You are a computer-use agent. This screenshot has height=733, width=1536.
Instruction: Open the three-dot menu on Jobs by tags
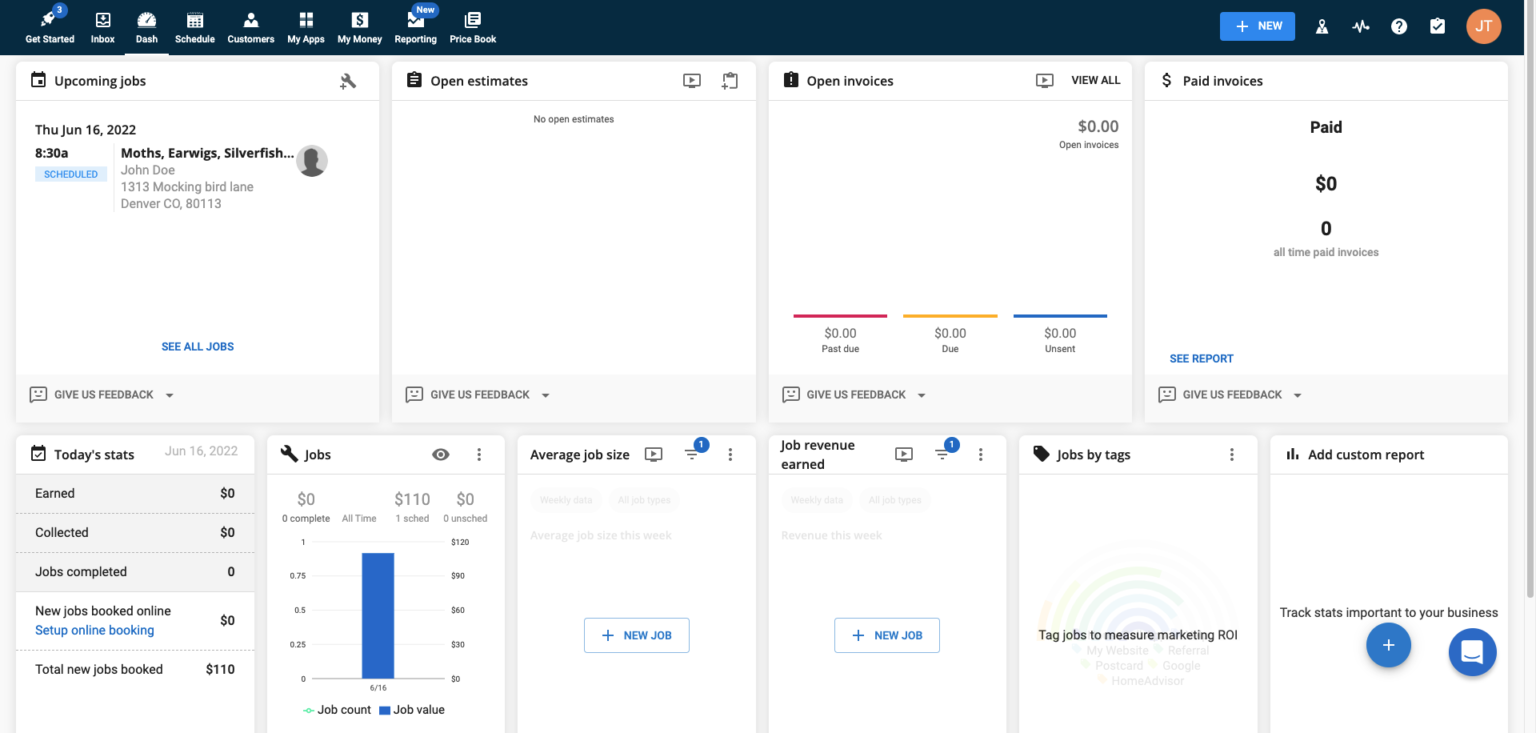tap(1231, 454)
